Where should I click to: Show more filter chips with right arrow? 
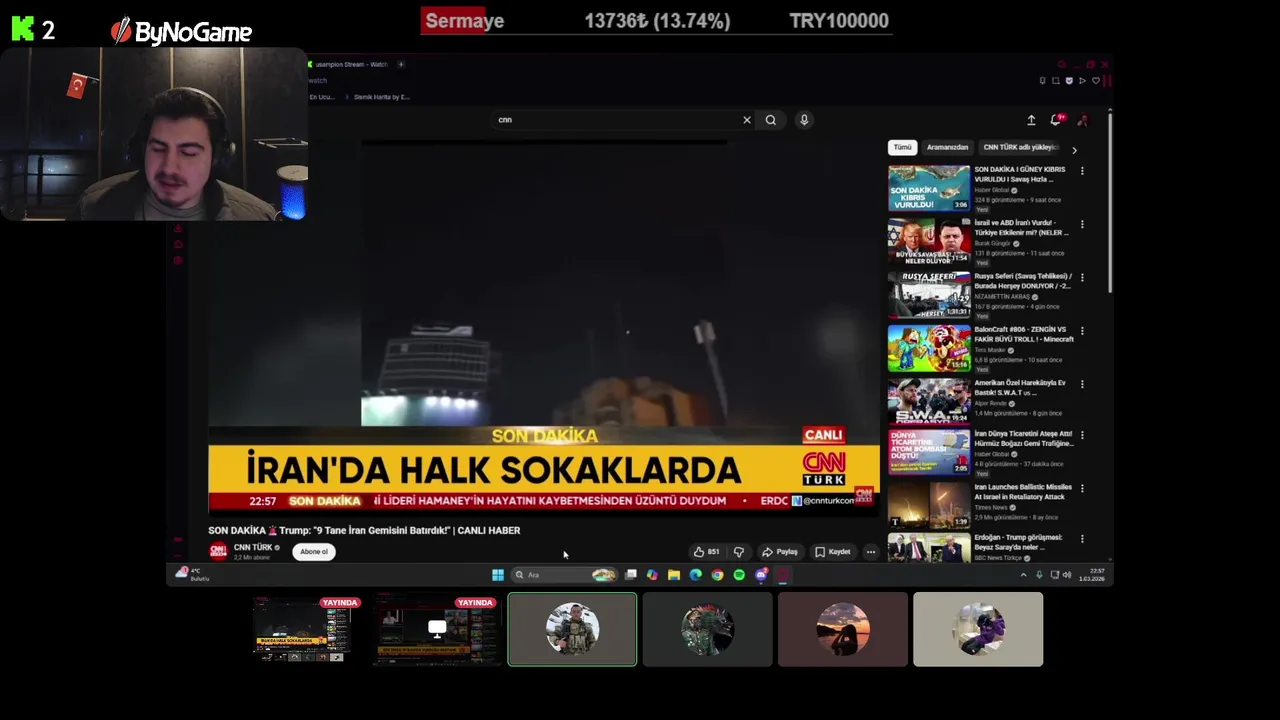coord(1074,150)
